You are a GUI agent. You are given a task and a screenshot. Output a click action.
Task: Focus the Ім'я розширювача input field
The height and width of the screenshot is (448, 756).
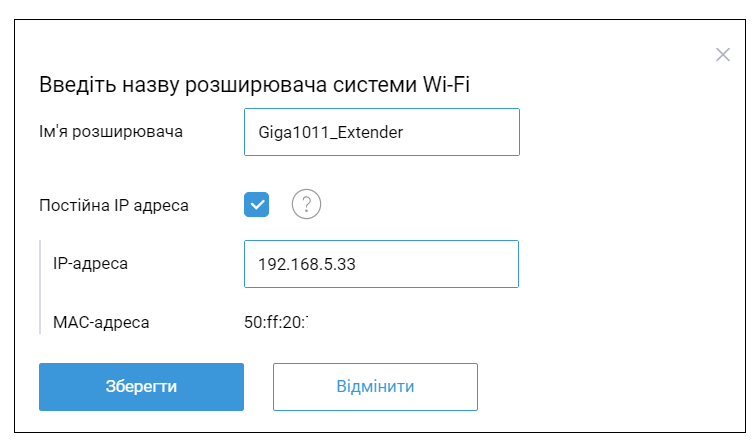(x=382, y=132)
